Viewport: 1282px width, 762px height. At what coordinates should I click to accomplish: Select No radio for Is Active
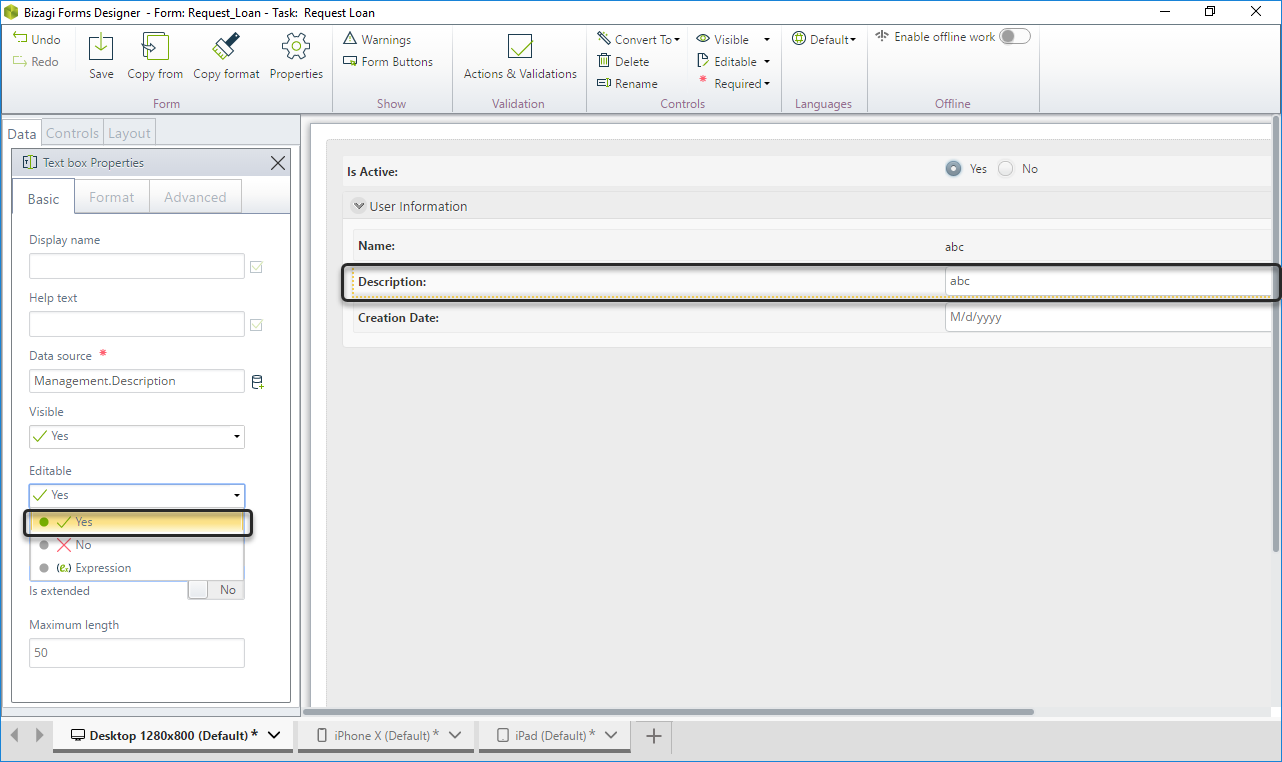[x=1005, y=169]
